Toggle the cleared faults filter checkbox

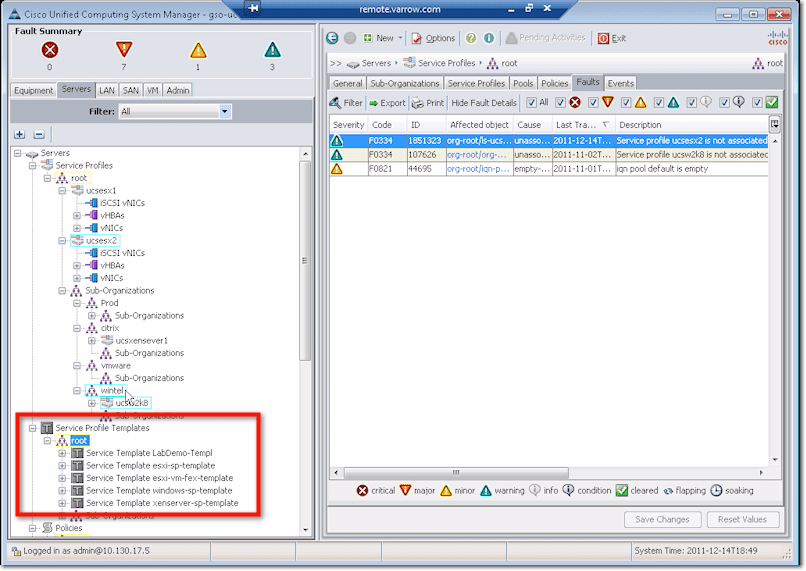[757, 103]
